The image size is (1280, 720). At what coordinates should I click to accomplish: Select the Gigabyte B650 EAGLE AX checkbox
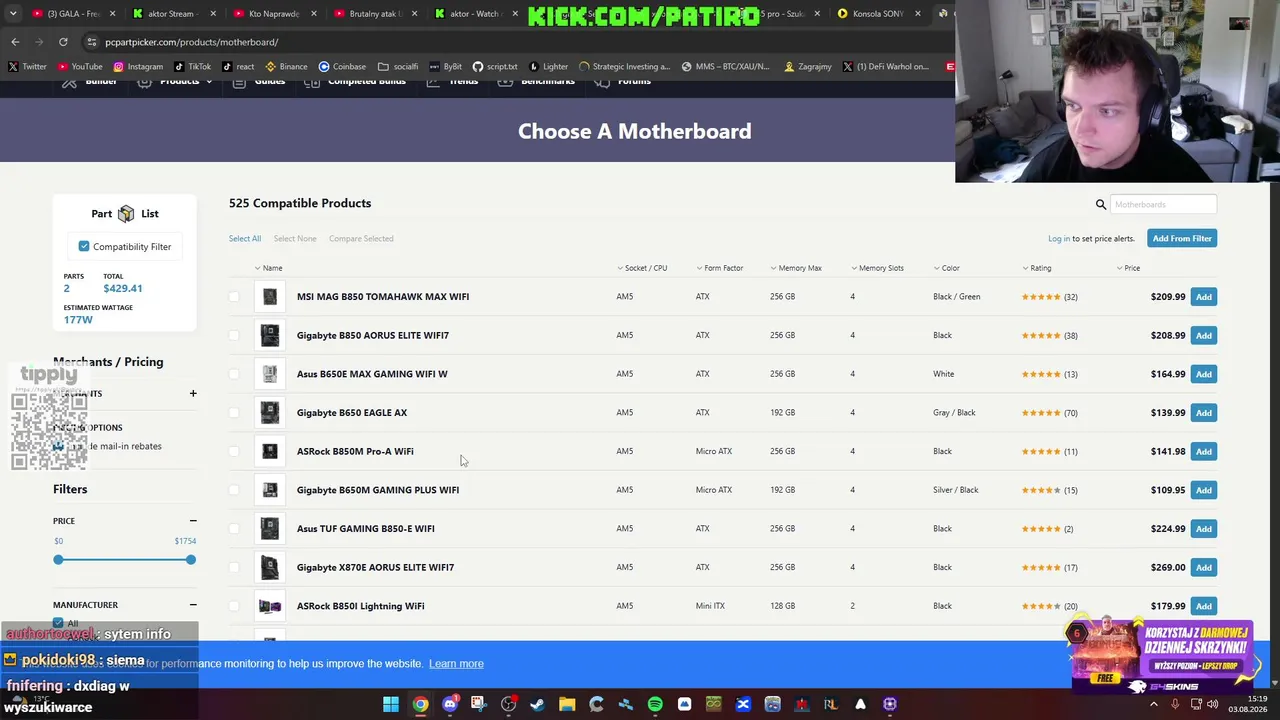234,413
